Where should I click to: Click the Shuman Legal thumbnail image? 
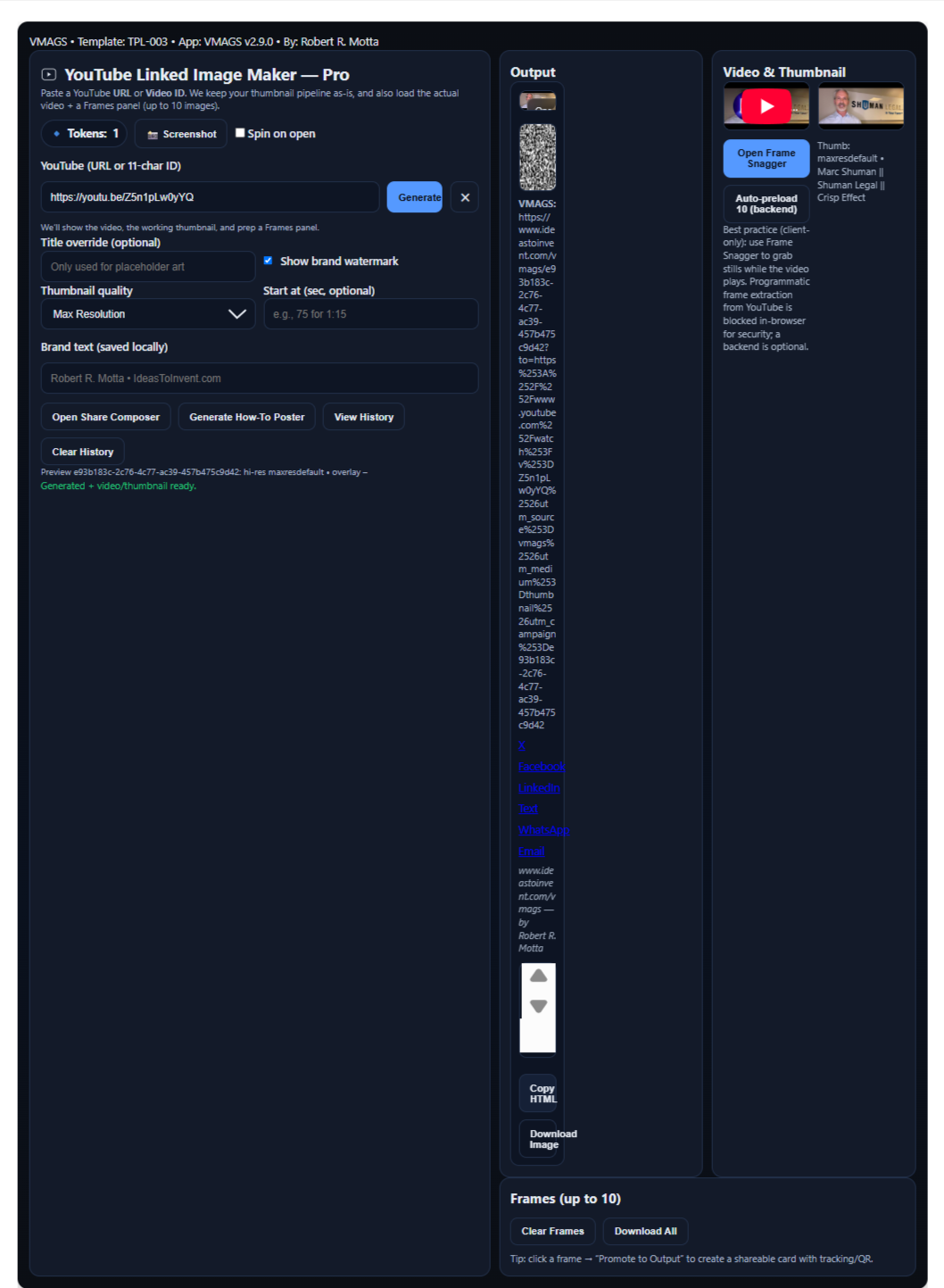[861, 106]
